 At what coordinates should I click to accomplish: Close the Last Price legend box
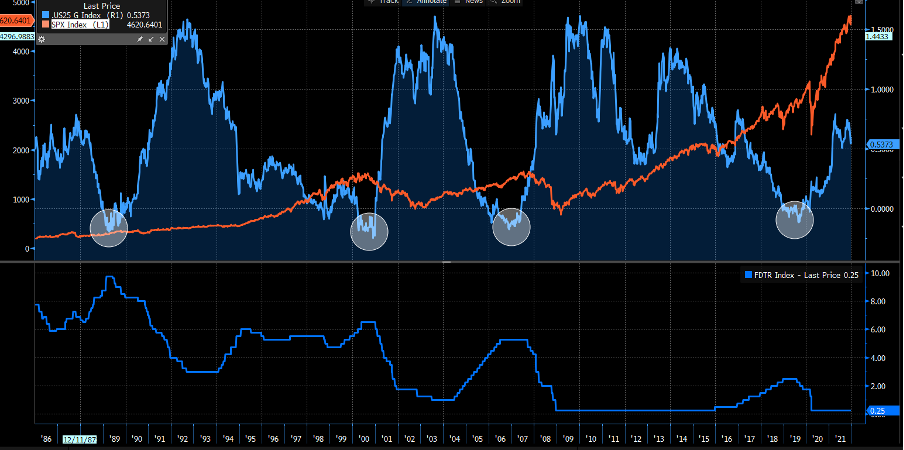[162, 39]
